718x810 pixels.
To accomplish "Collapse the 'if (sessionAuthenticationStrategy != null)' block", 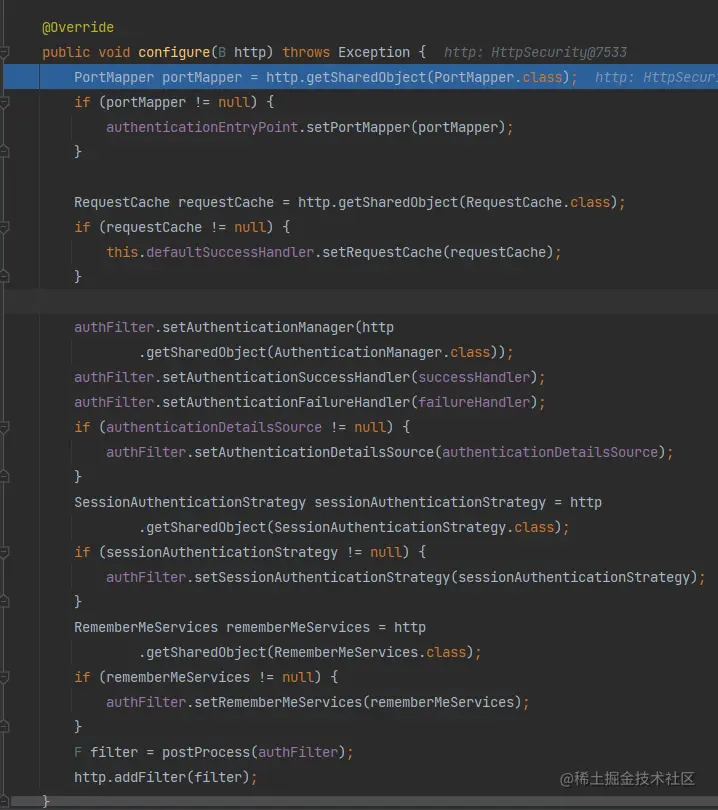I will (x=4, y=552).
